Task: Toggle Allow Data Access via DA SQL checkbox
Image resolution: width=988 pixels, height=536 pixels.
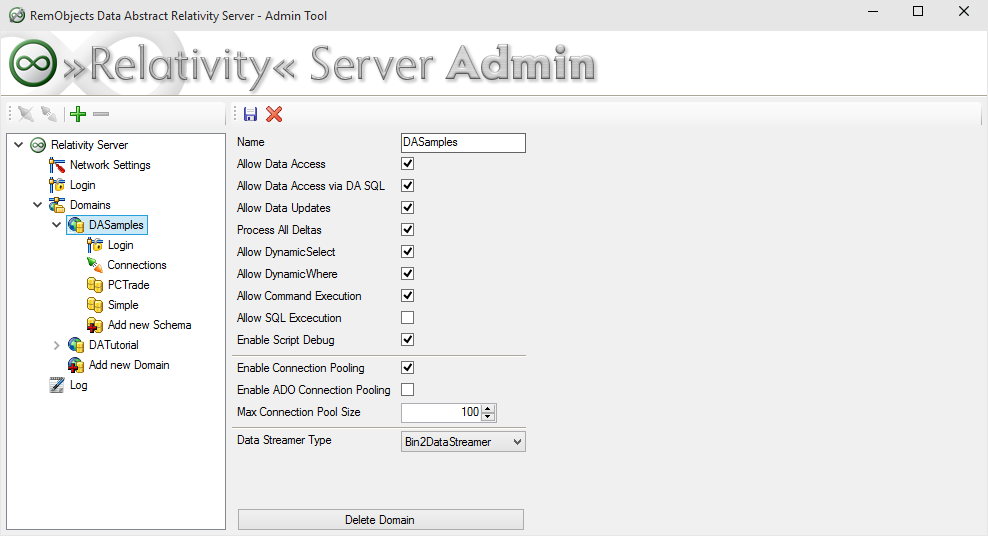Action: [x=408, y=186]
